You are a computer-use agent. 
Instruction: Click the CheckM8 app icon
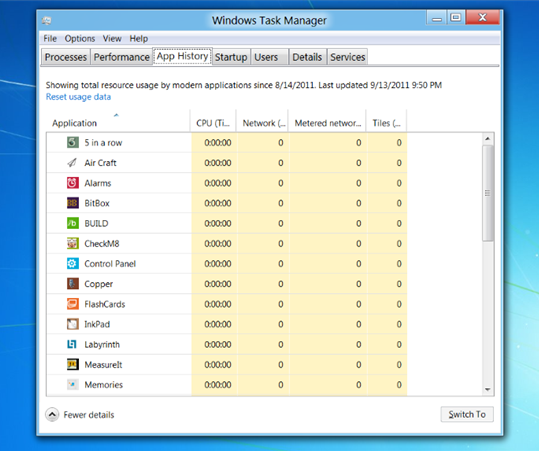pos(73,243)
